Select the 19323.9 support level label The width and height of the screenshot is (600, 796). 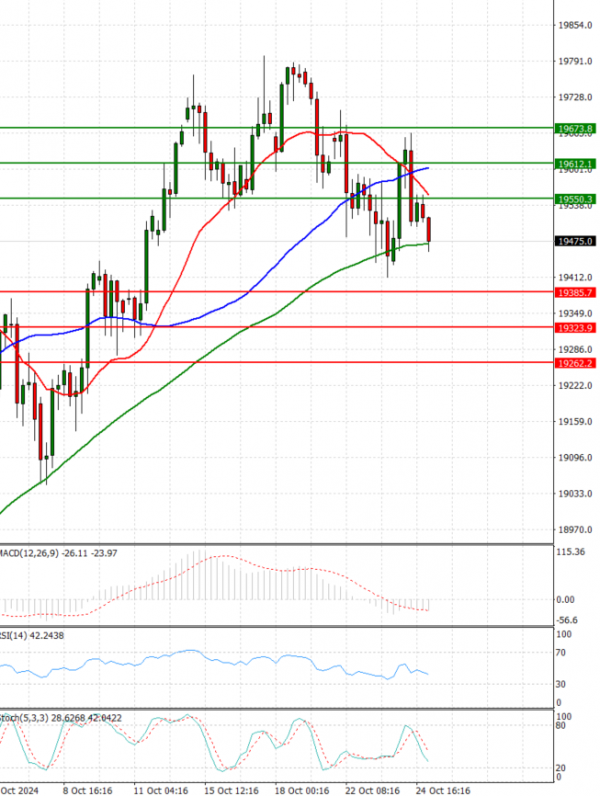tap(575, 327)
